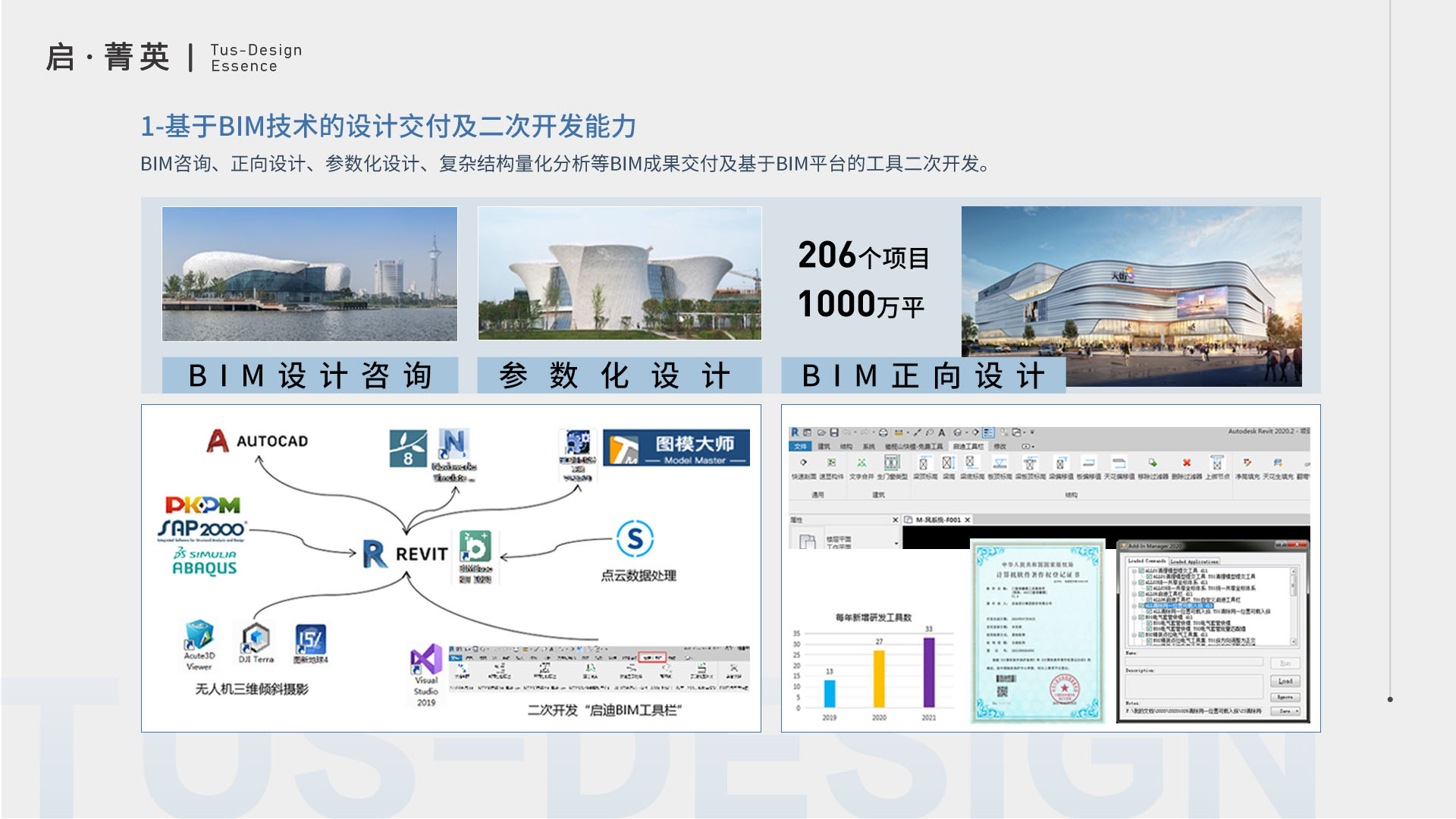Click the Navisworks shortcut icon
The image size is (1456, 819).
point(453,444)
